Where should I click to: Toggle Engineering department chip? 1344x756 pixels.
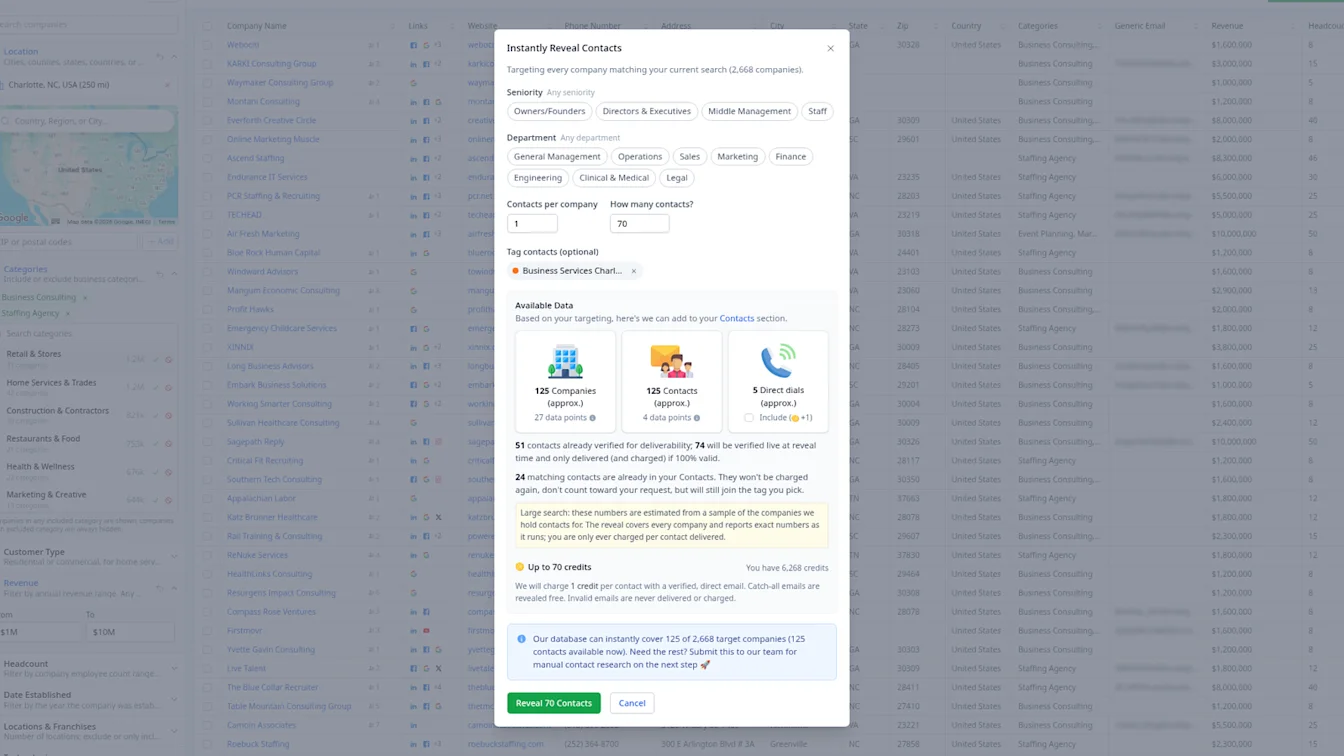[538, 177]
